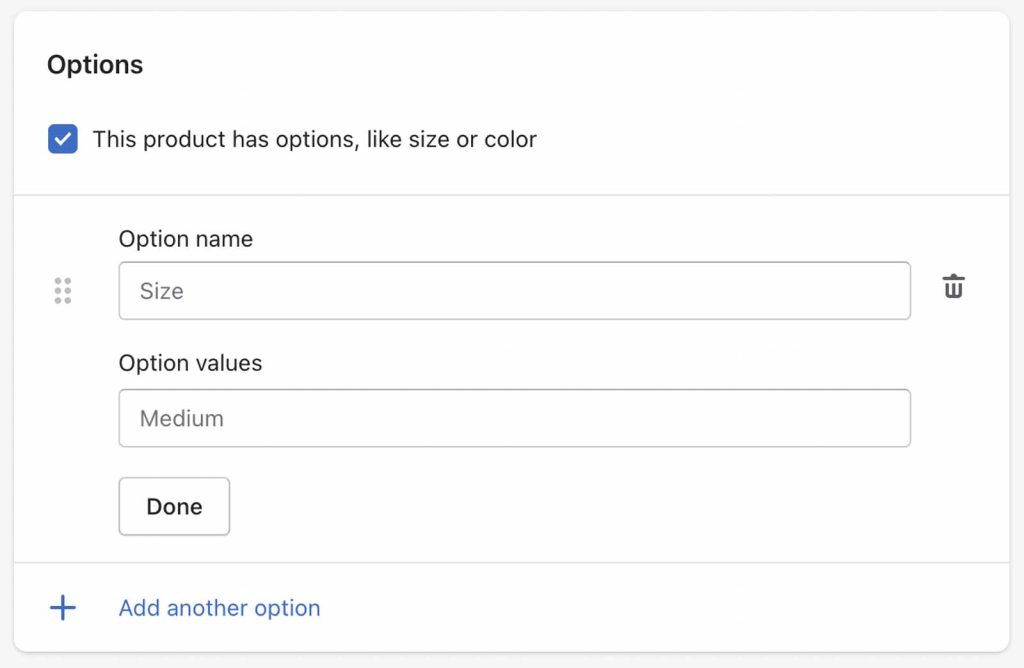The height and width of the screenshot is (668, 1024).
Task: Grab the six-dot drag handle icon
Action: [x=63, y=291]
